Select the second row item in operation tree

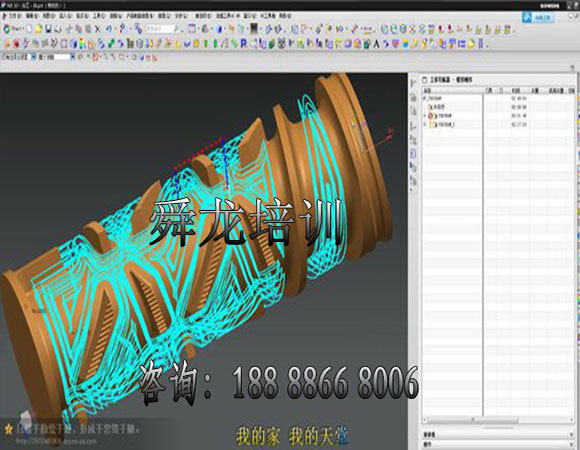[437, 107]
